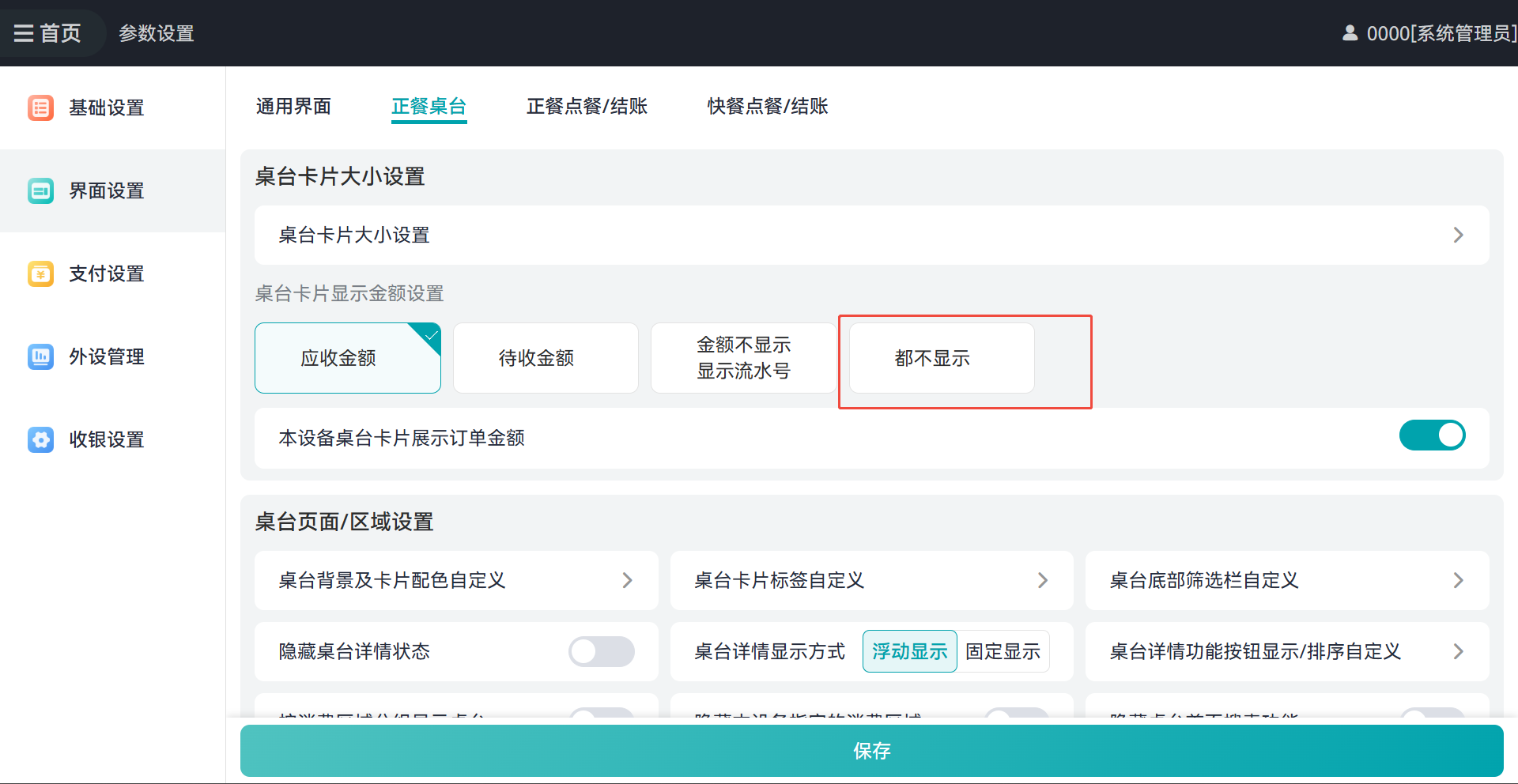
Task: Switch to the 正餐桌台 tab
Action: pyautogui.click(x=429, y=106)
